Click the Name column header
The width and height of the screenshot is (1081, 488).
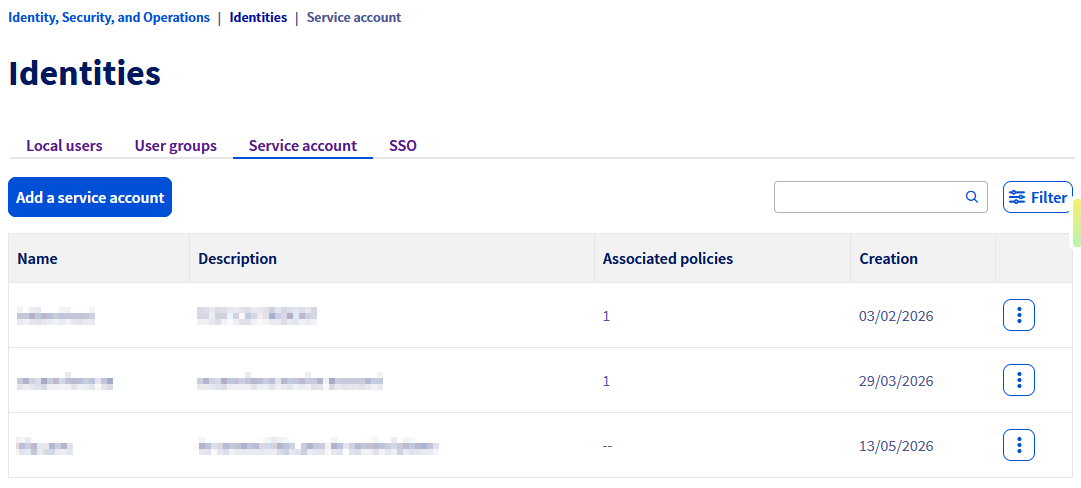click(x=99, y=258)
